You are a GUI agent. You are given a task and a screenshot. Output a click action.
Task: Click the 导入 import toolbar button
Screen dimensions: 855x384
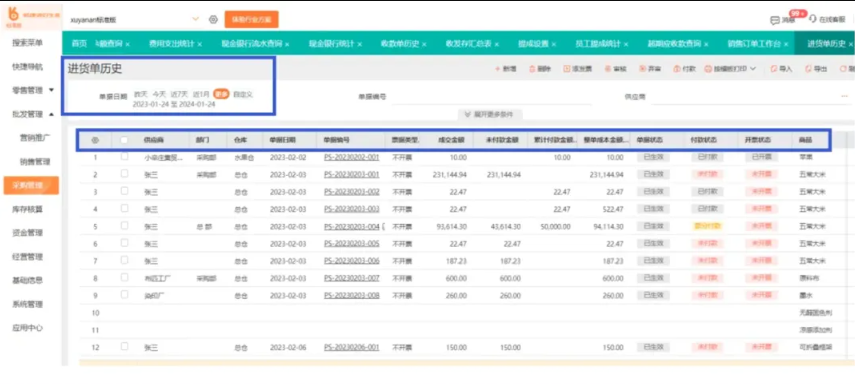coord(781,69)
